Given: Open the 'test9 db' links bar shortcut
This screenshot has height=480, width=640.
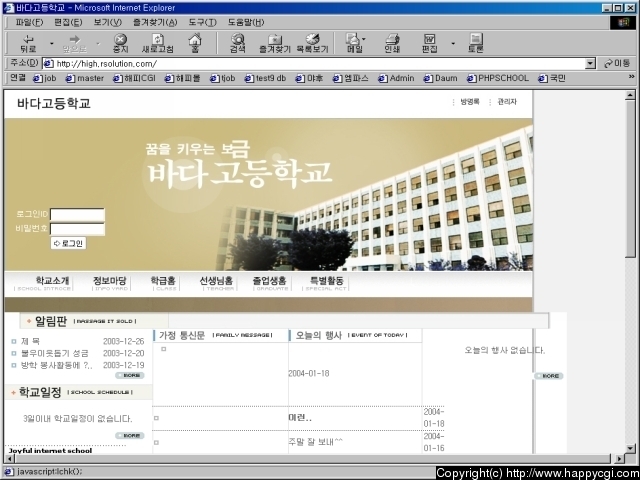Looking at the screenshot, I should [x=265, y=78].
